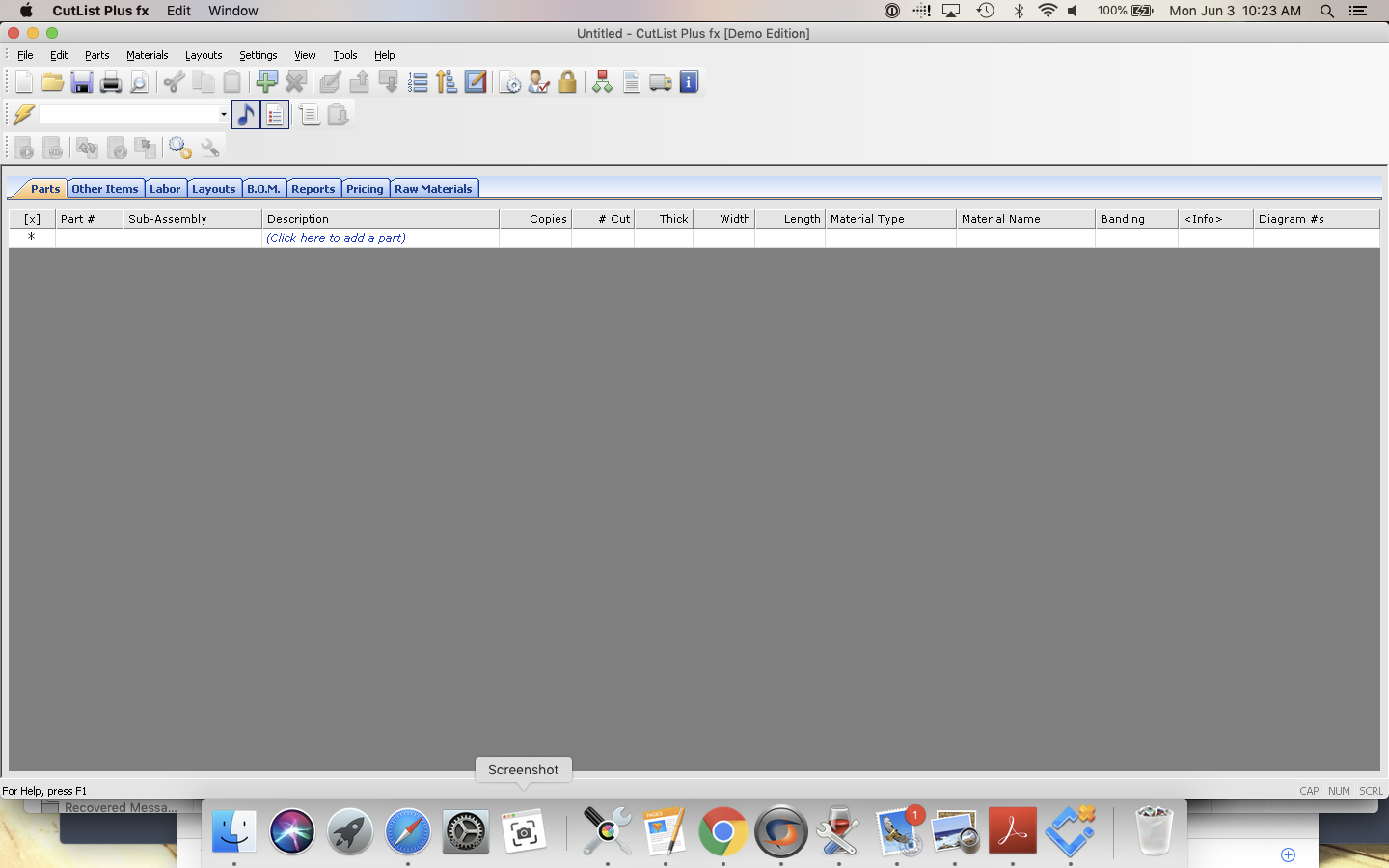Image resolution: width=1389 pixels, height=868 pixels.
Task: Save the project with floppy disk icon
Action: pyautogui.click(x=82, y=83)
